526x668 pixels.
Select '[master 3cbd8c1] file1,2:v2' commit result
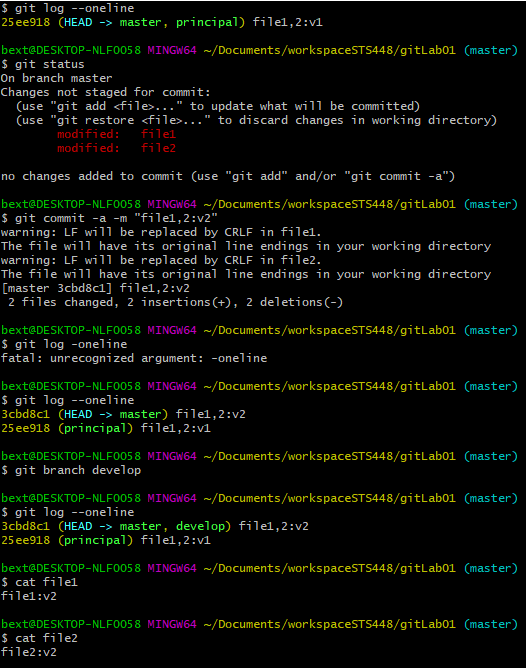coord(95,288)
